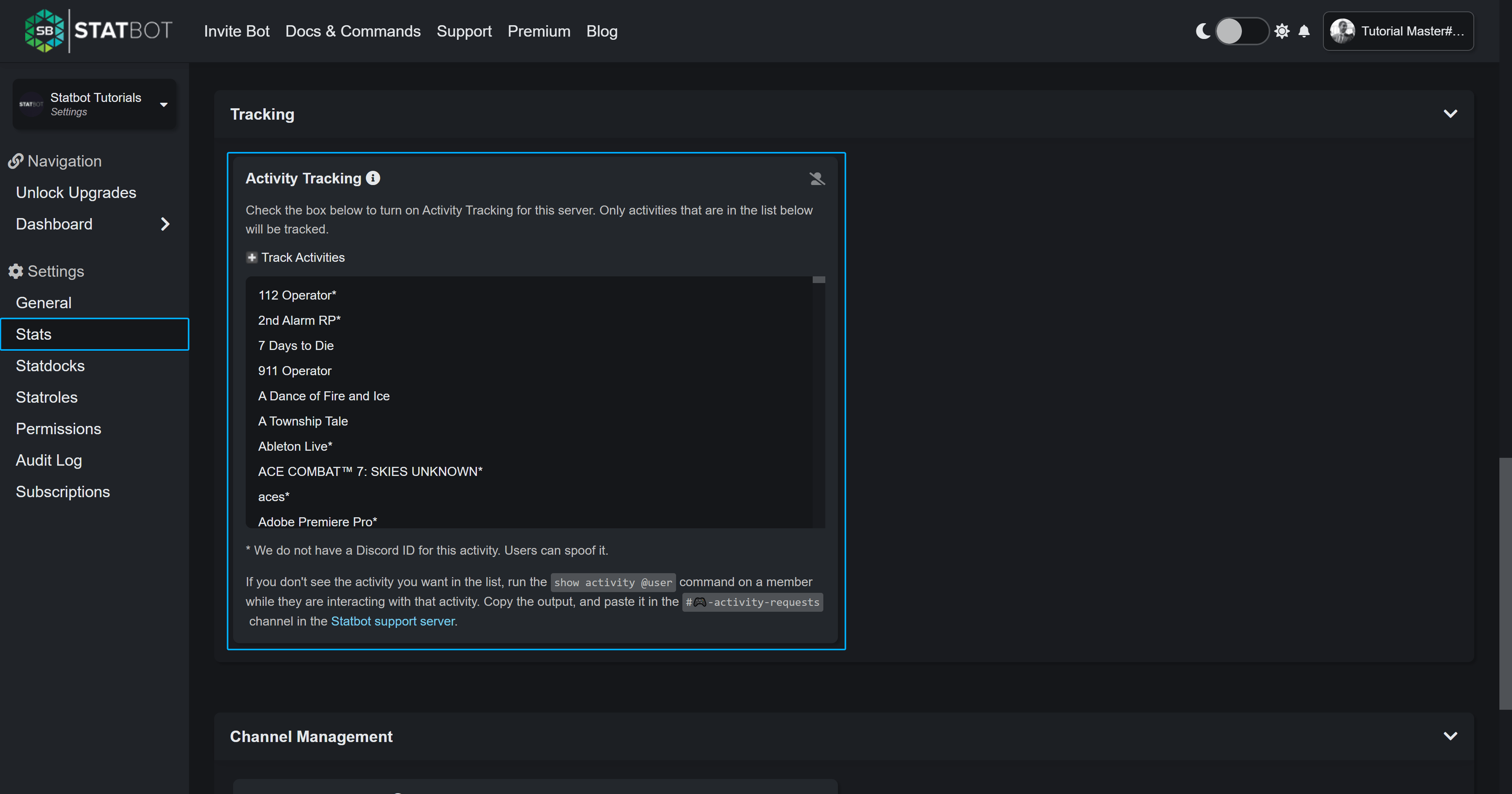Expand the Dashboard submenu arrow
Image resolution: width=1512 pixels, height=794 pixels.
(165, 224)
